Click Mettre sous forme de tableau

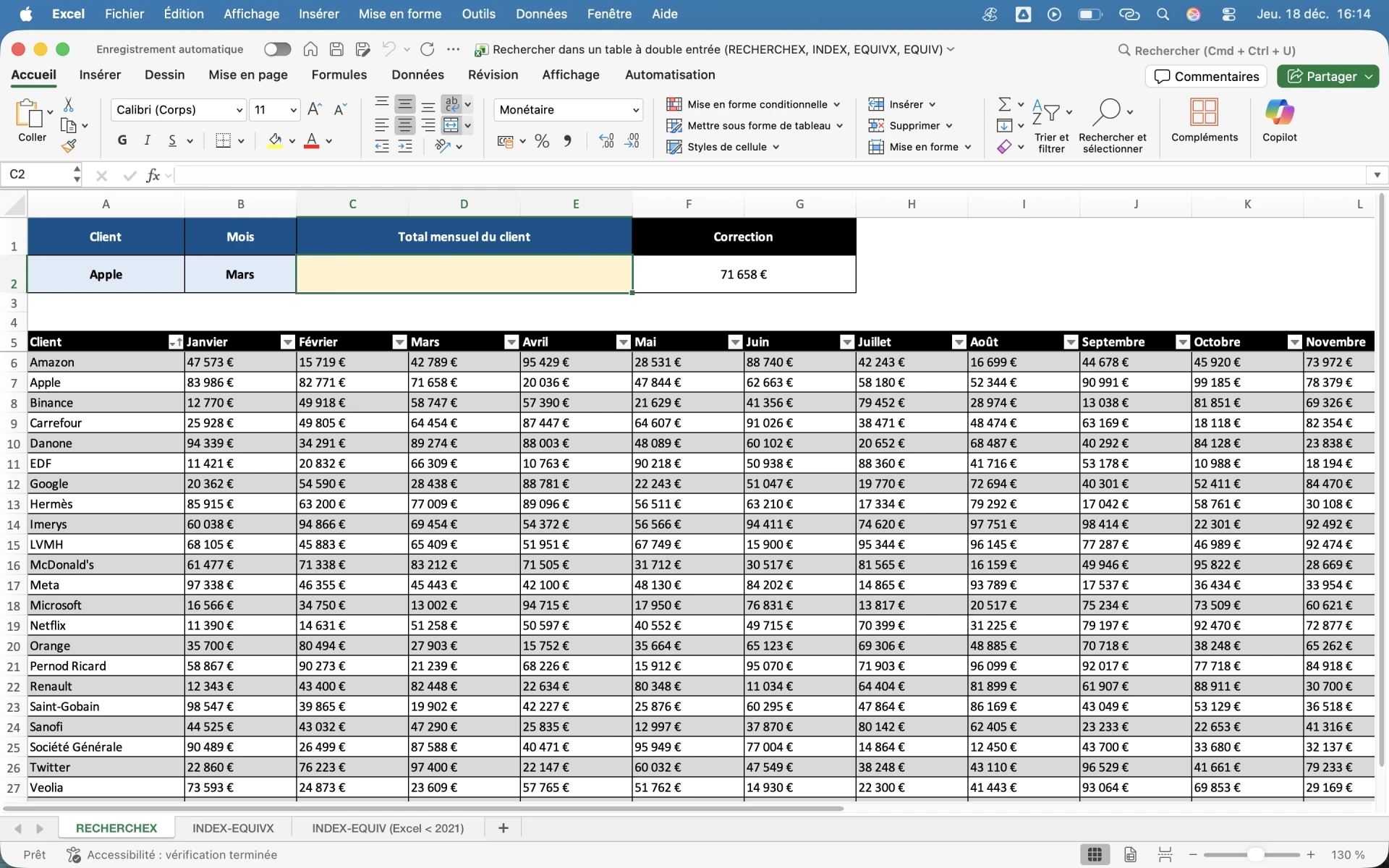[x=755, y=126]
